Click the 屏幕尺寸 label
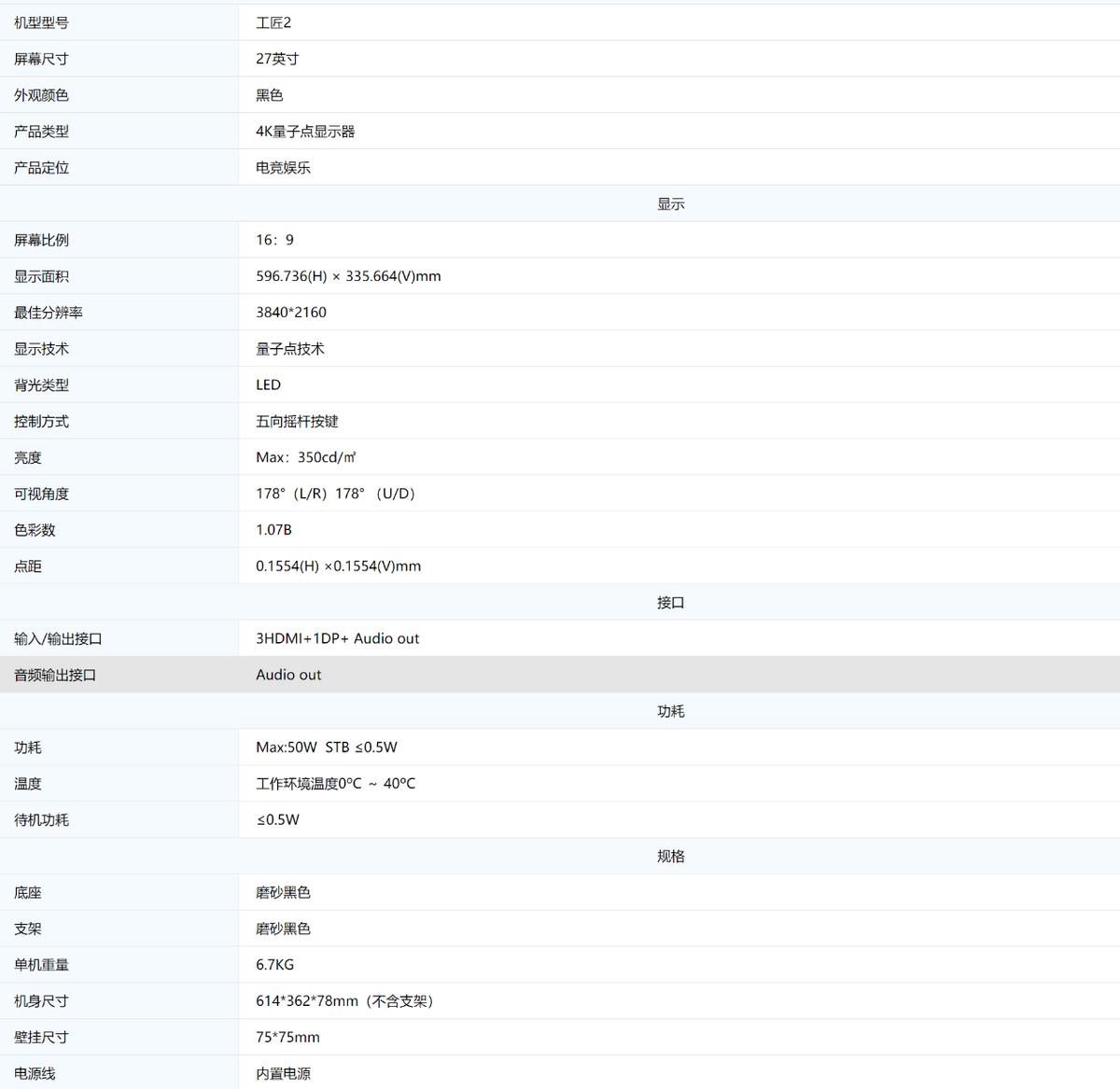This screenshot has height=1089, width=1120. point(41,59)
